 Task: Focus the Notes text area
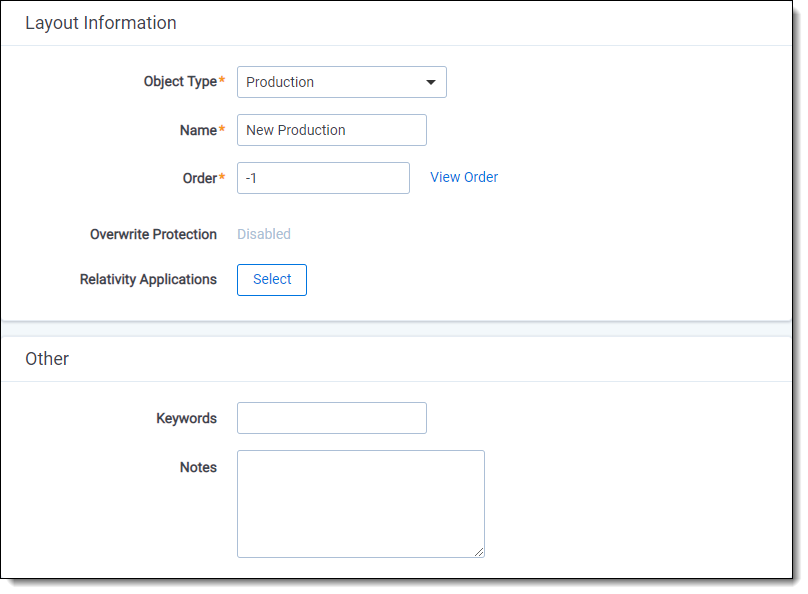pos(360,503)
